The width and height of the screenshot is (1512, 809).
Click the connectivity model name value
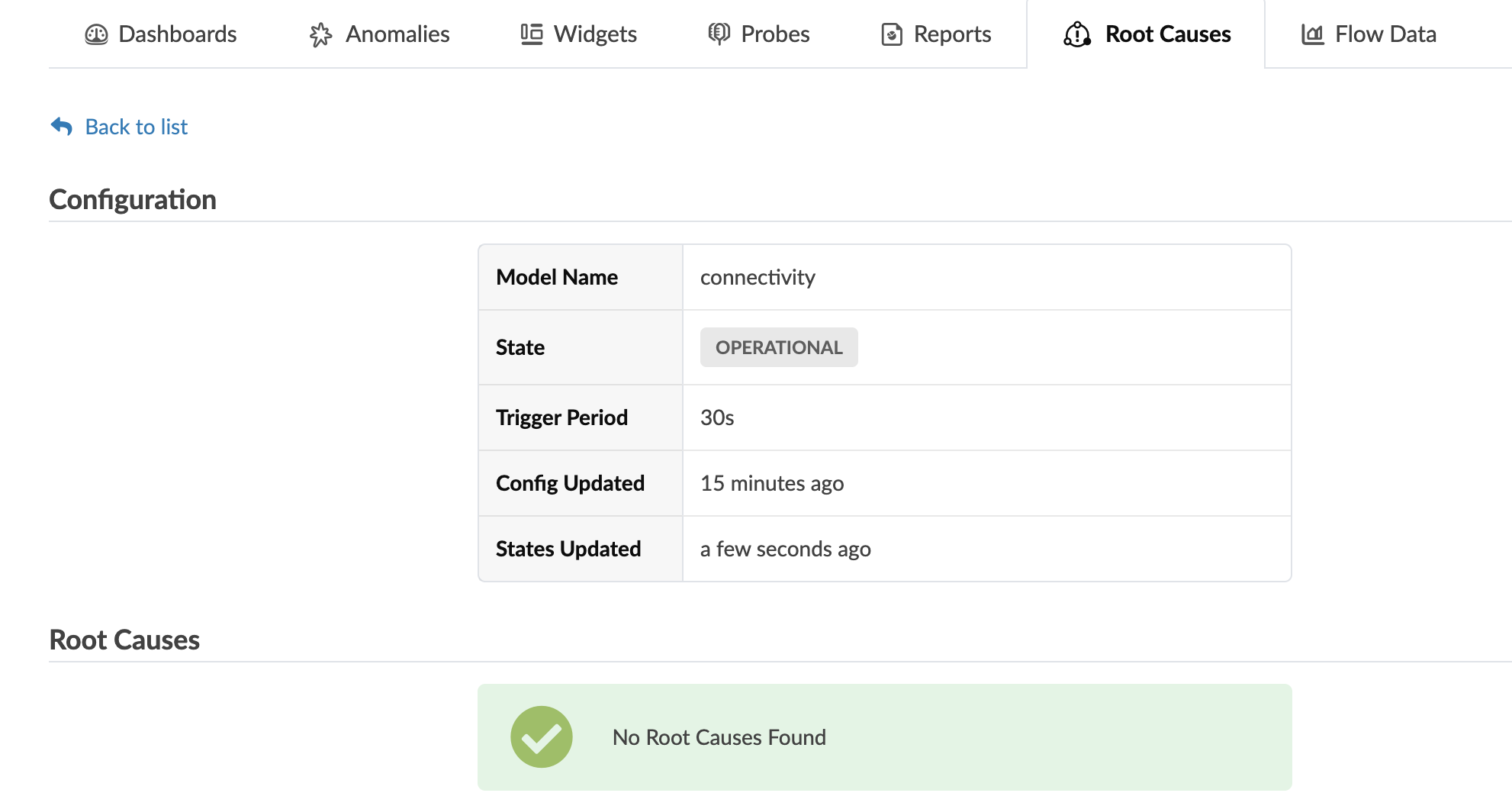(x=758, y=277)
